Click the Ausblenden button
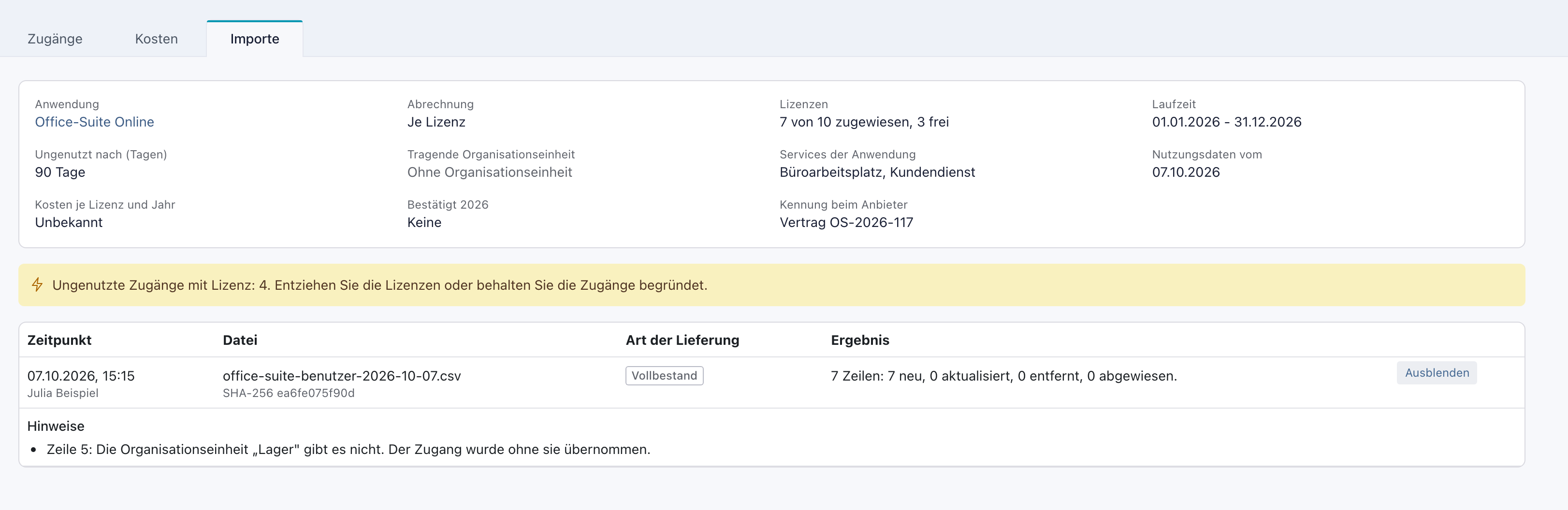 click(x=1437, y=373)
